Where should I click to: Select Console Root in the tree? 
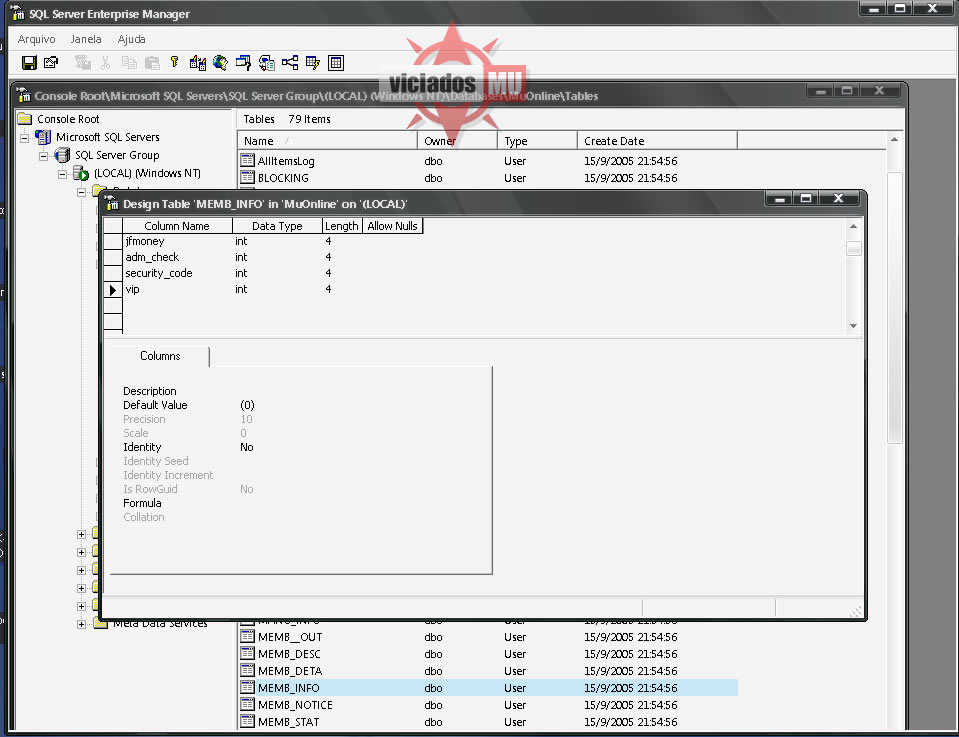coord(68,119)
